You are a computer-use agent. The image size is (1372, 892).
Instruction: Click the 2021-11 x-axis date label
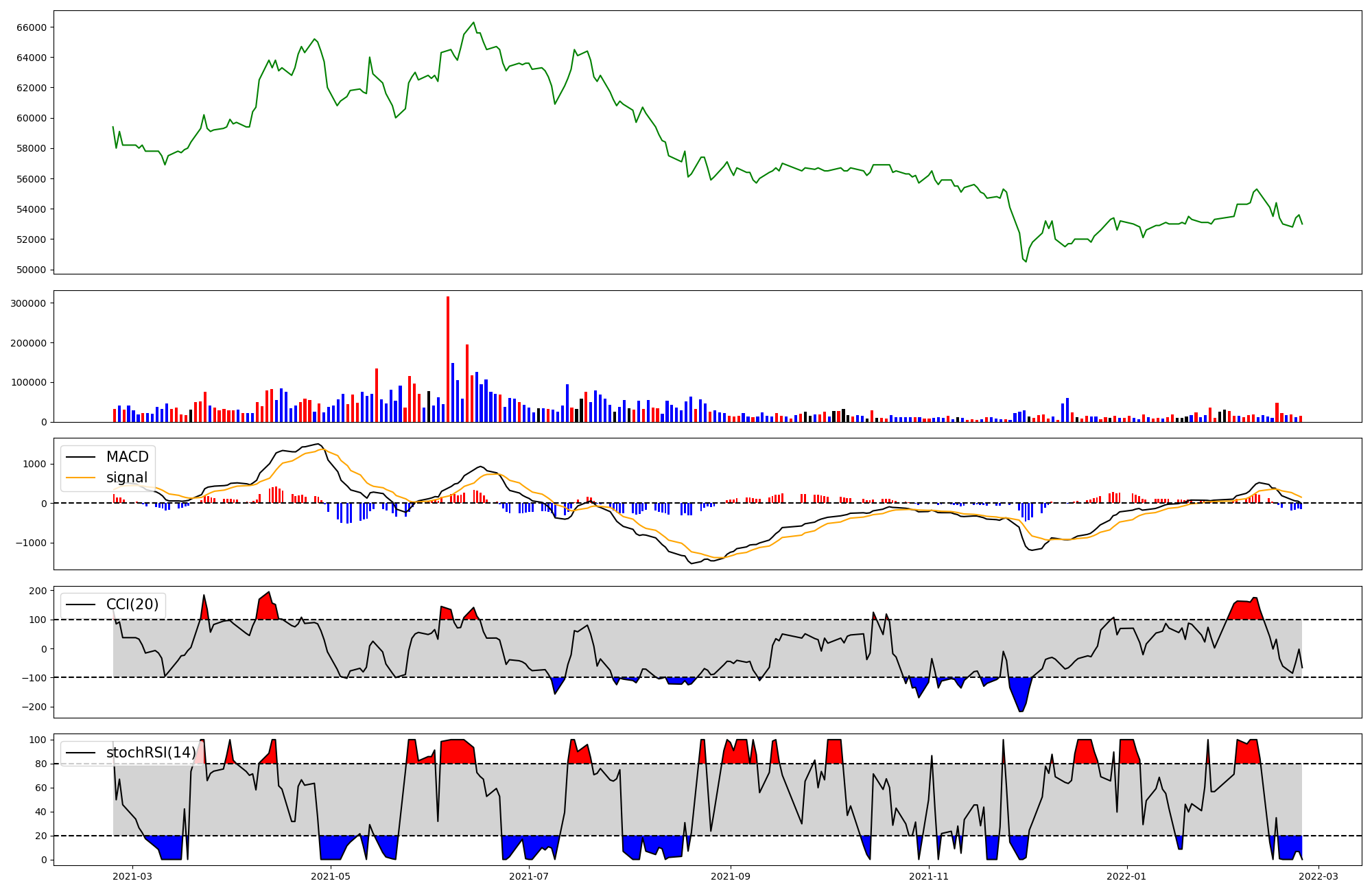tap(929, 876)
